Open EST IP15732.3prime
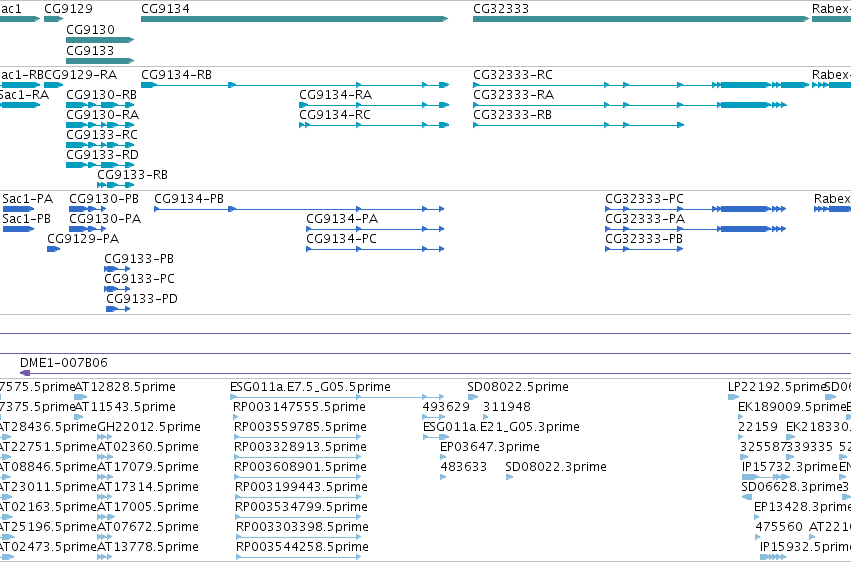851x562 pixels. (x=790, y=468)
